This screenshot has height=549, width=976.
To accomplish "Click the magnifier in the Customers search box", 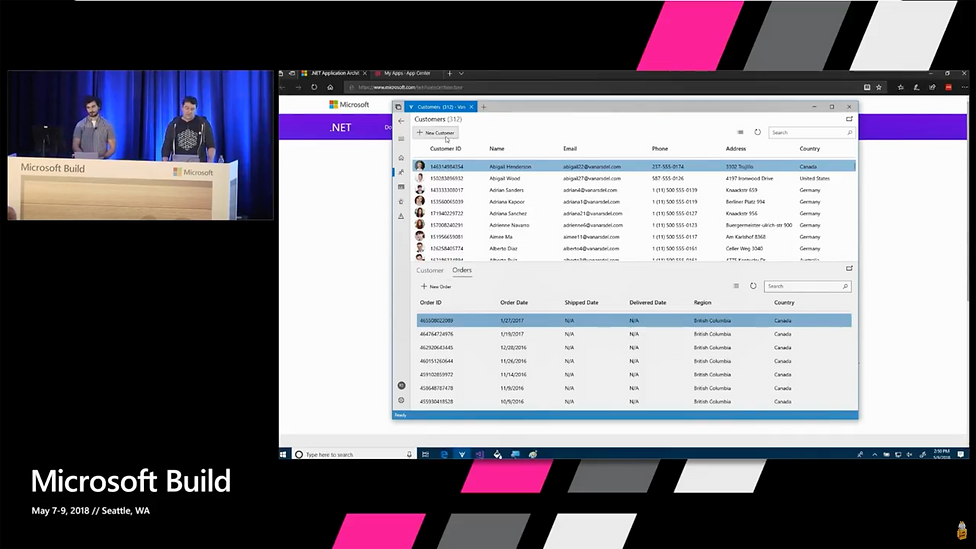I will (x=849, y=133).
